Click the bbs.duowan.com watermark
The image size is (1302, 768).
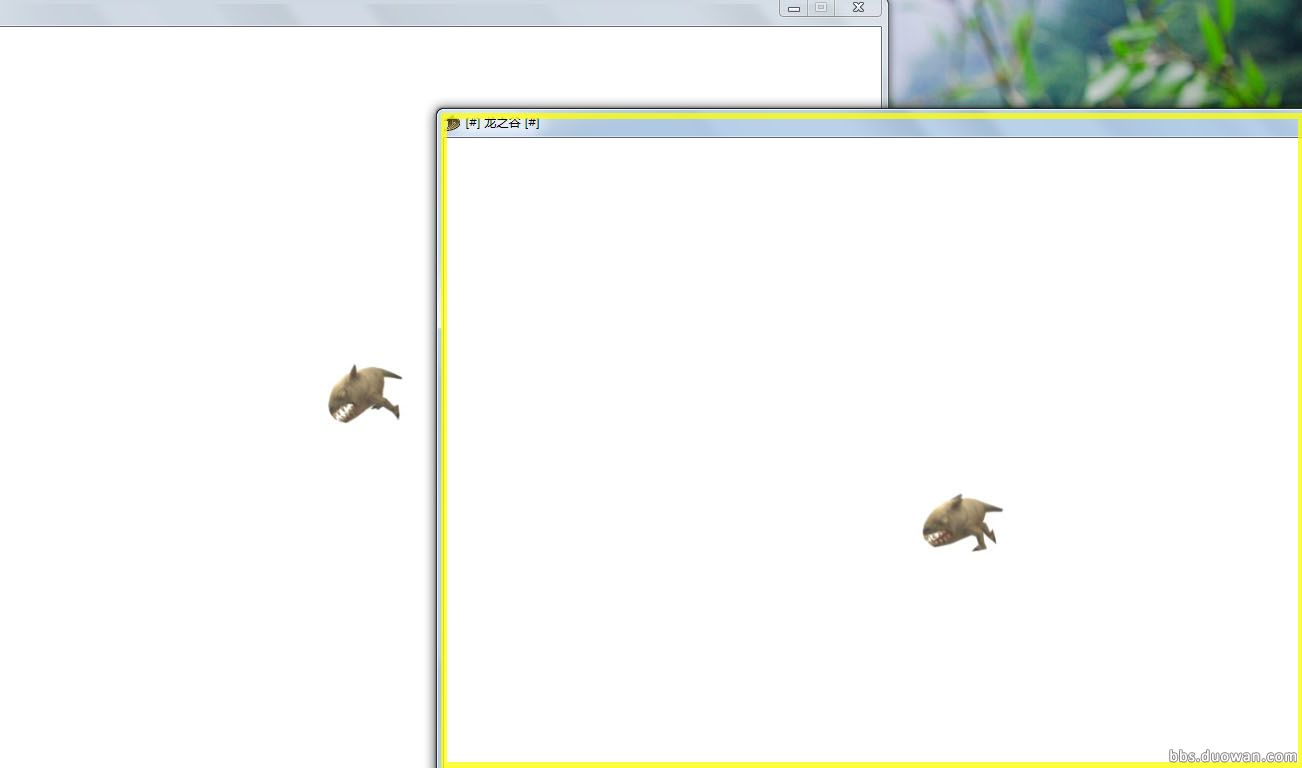click(x=1232, y=757)
